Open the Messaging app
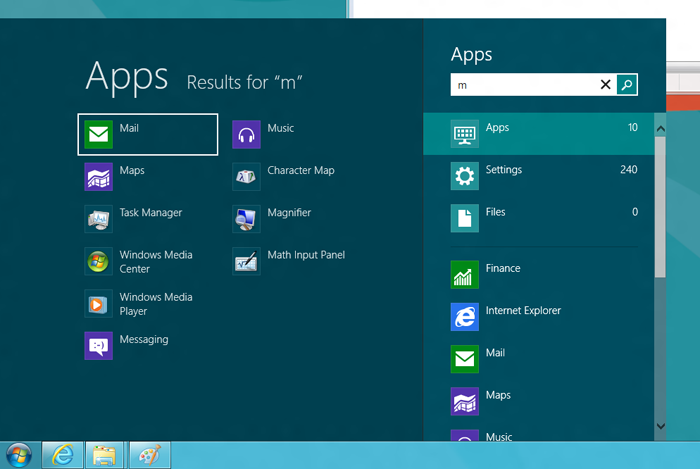 click(x=98, y=346)
